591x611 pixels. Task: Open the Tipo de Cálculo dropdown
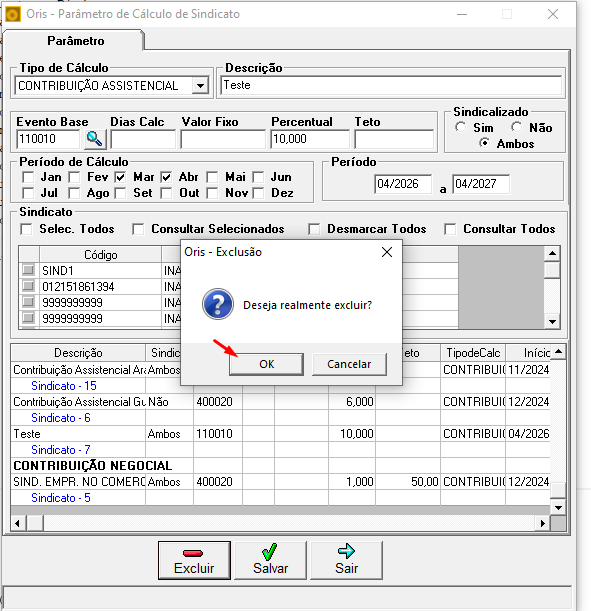click(200, 85)
